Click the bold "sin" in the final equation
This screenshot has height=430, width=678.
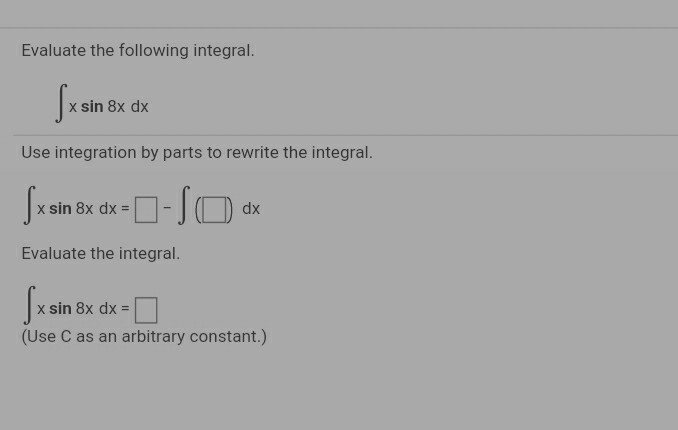pos(60,309)
